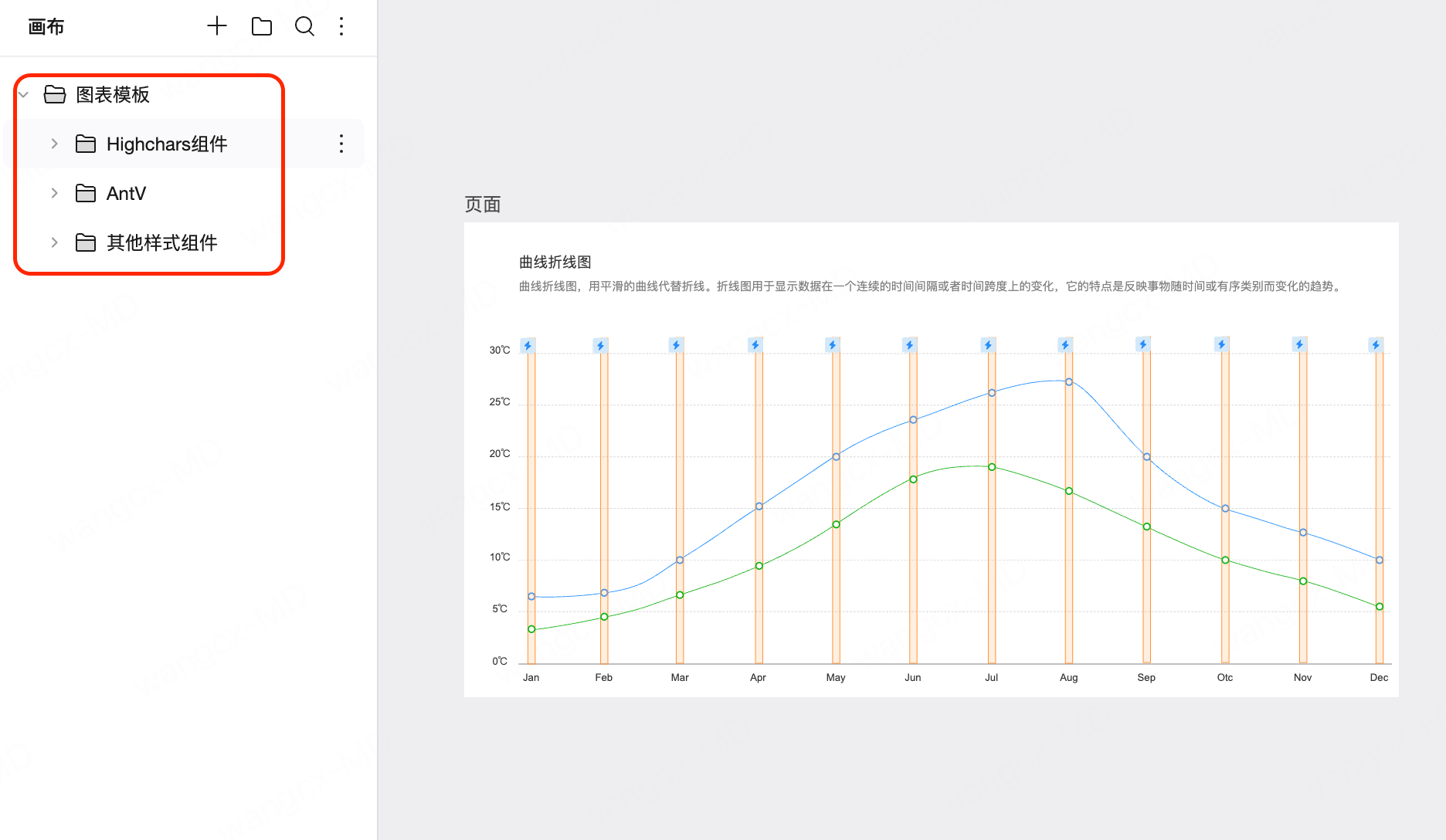Toggle the lightning marker above the Mar column

coord(677,345)
